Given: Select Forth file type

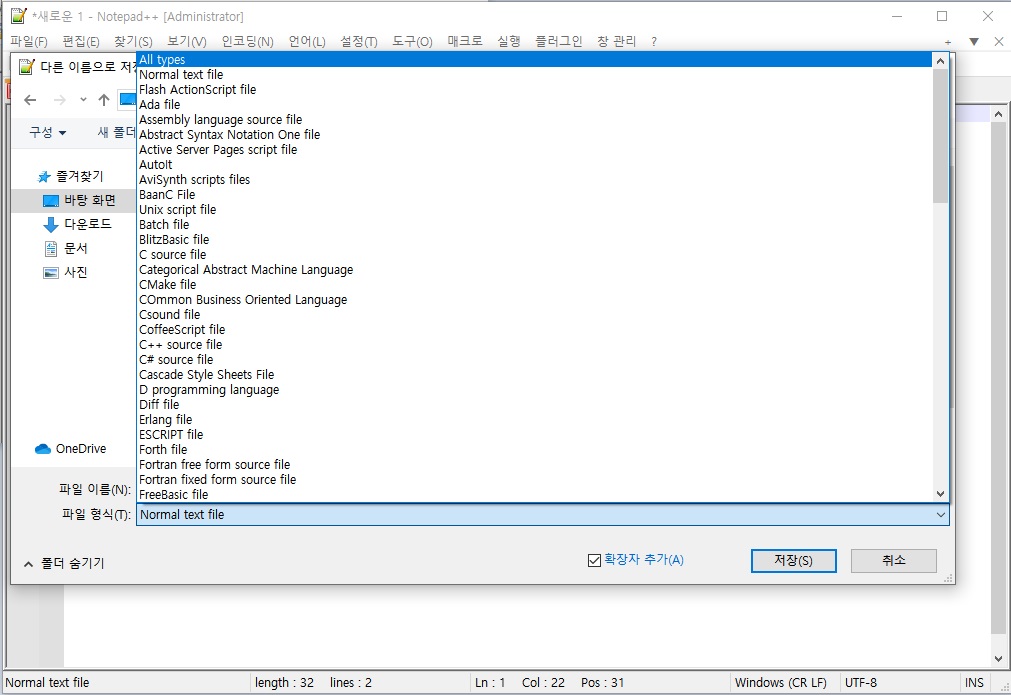Looking at the screenshot, I should [x=535, y=449].
